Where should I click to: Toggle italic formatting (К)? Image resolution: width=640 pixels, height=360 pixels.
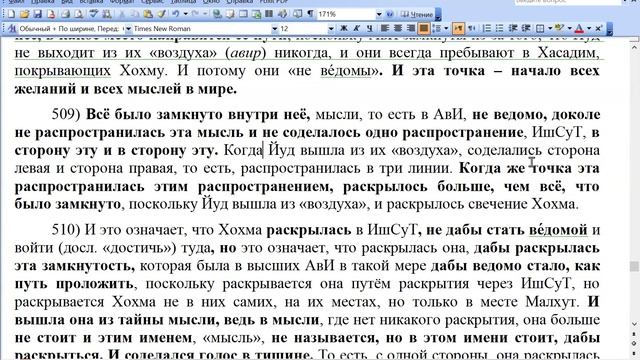356,28
